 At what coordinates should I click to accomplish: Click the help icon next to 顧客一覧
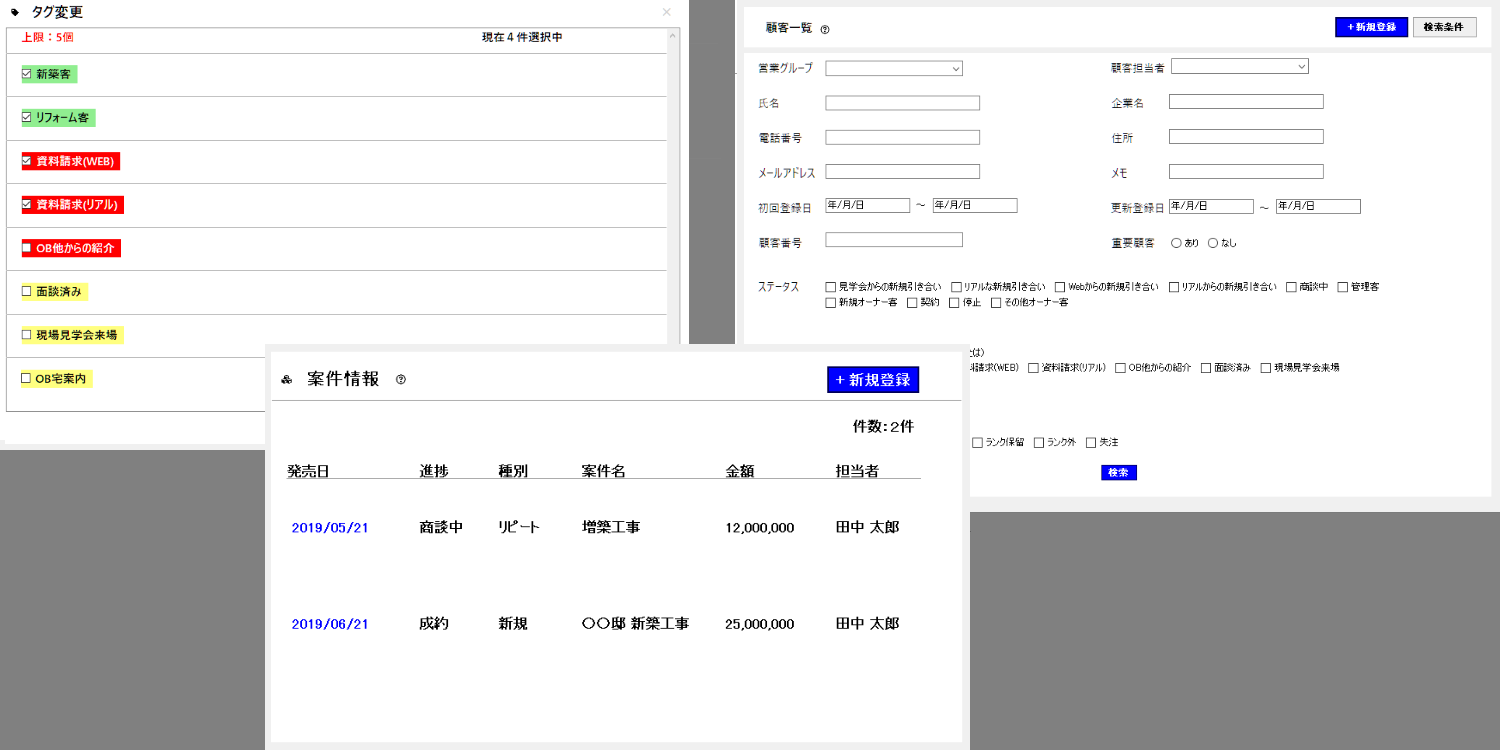point(825,30)
